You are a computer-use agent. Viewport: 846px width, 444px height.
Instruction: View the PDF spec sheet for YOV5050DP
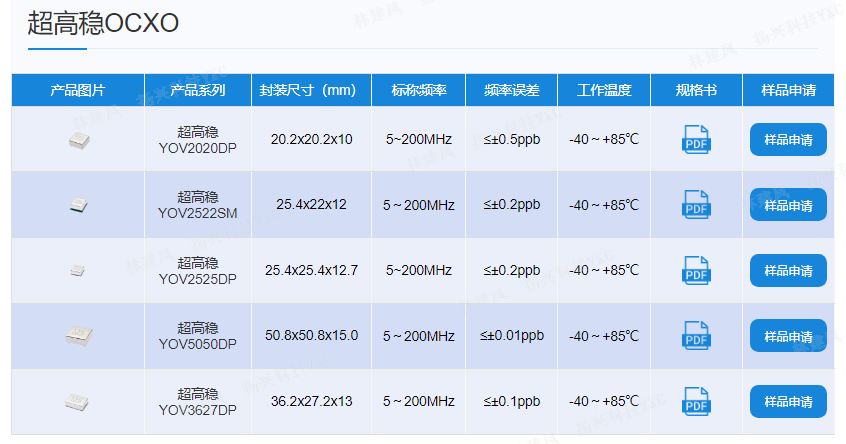pos(696,336)
